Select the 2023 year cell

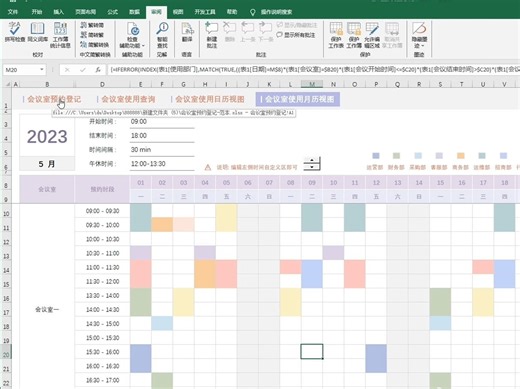[47, 136]
